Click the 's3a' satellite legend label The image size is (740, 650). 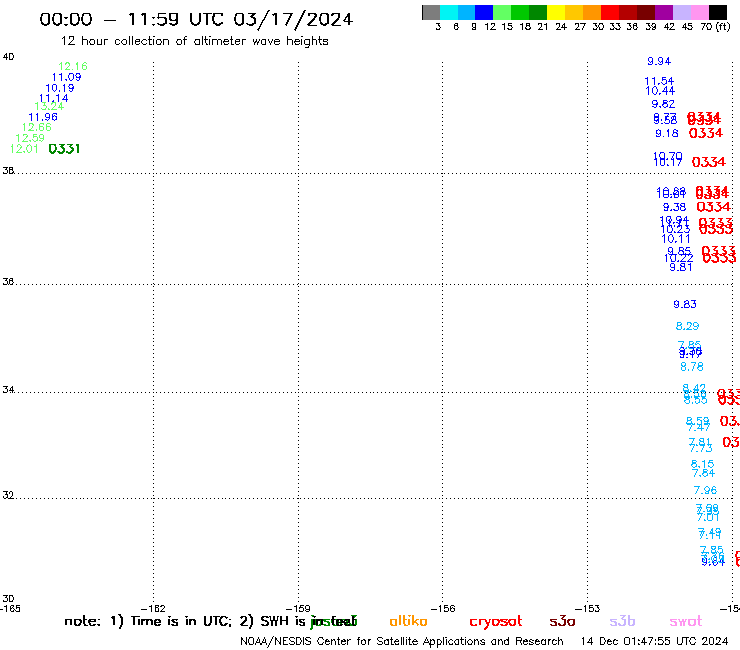pyautogui.click(x=562, y=622)
